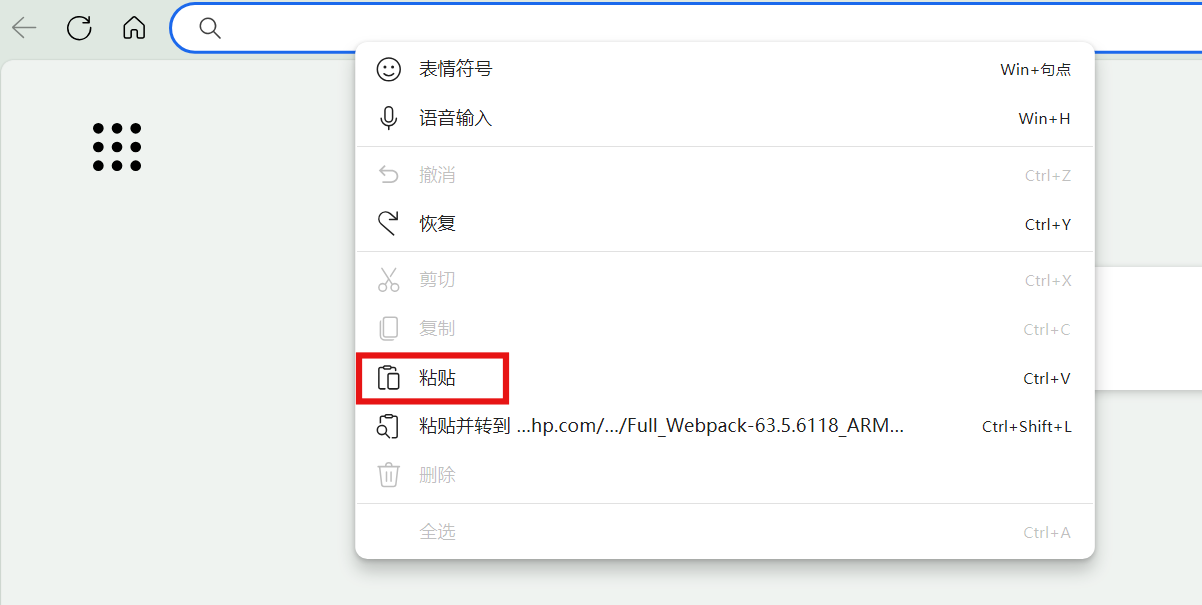Select 撤消 (Undo) menu entry
The width and height of the screenshot is (1202, 605).
437,175
